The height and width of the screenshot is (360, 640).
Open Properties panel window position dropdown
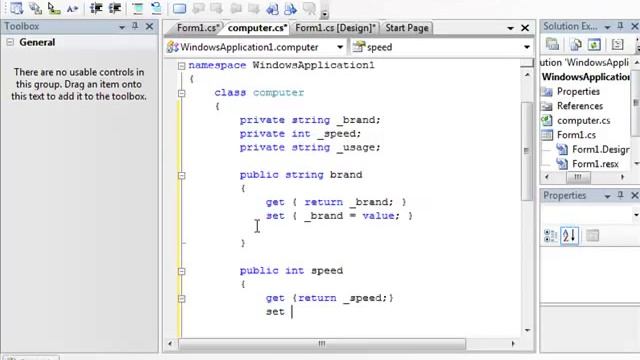607,196
